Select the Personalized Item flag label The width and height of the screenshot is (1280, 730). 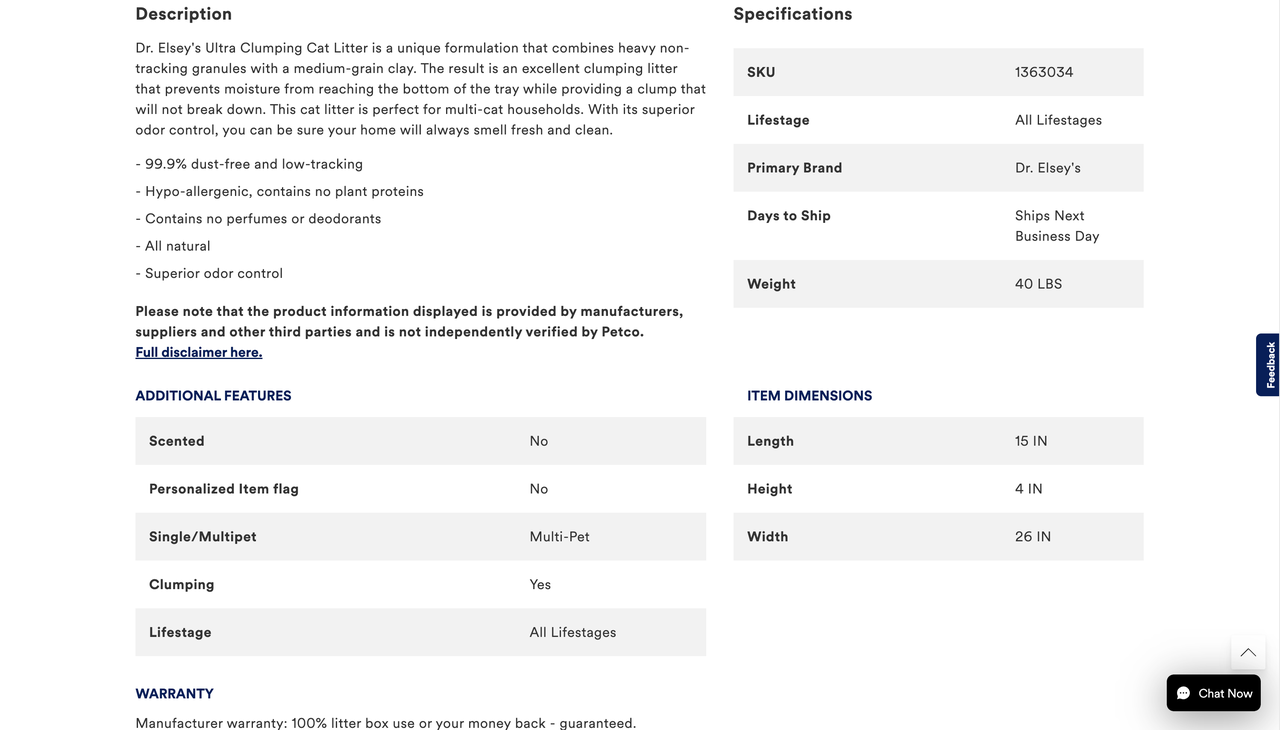(224, 489)
